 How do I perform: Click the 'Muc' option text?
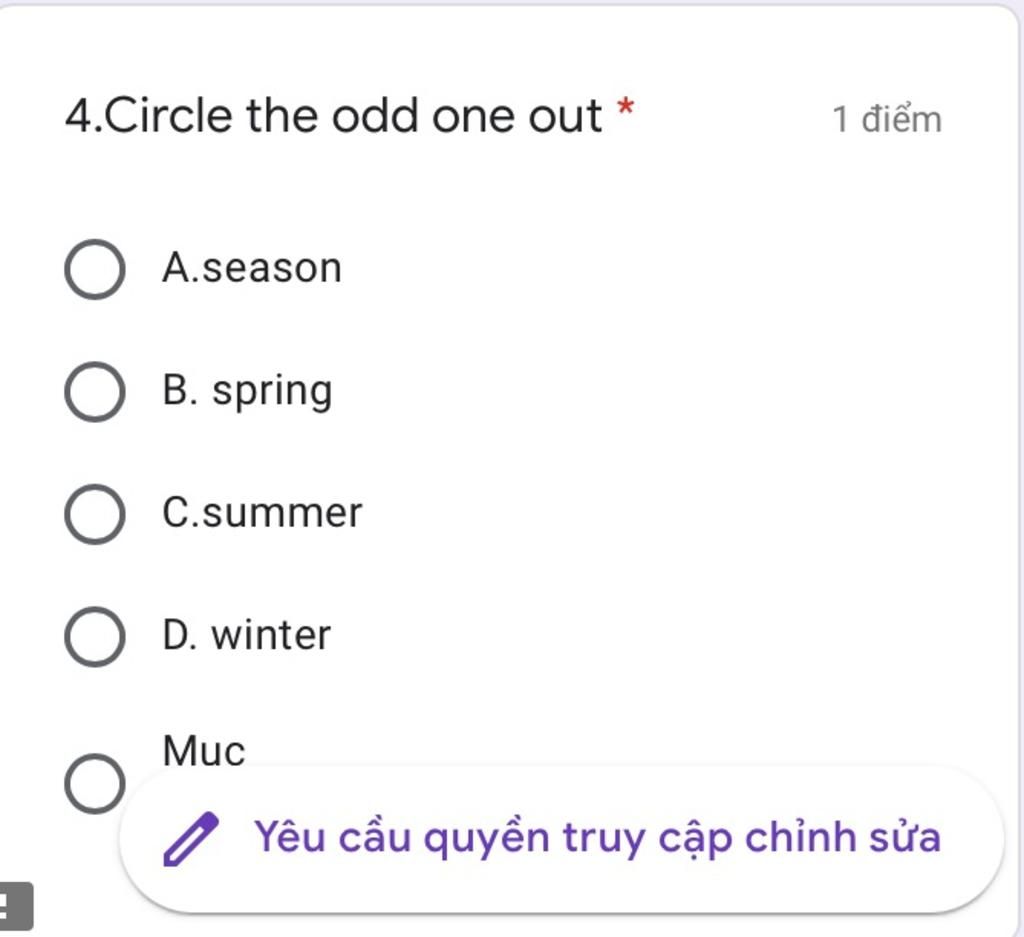click(204, 750)
